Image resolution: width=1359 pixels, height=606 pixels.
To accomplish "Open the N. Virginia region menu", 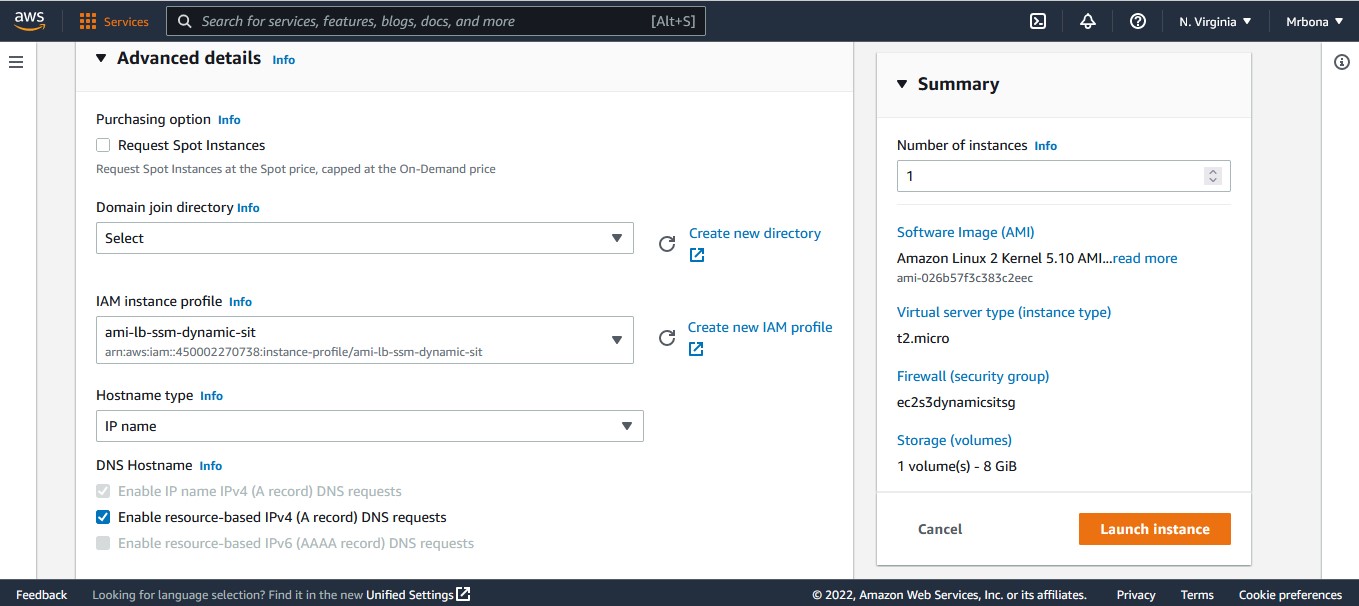I will click(x=1212, y=20).
